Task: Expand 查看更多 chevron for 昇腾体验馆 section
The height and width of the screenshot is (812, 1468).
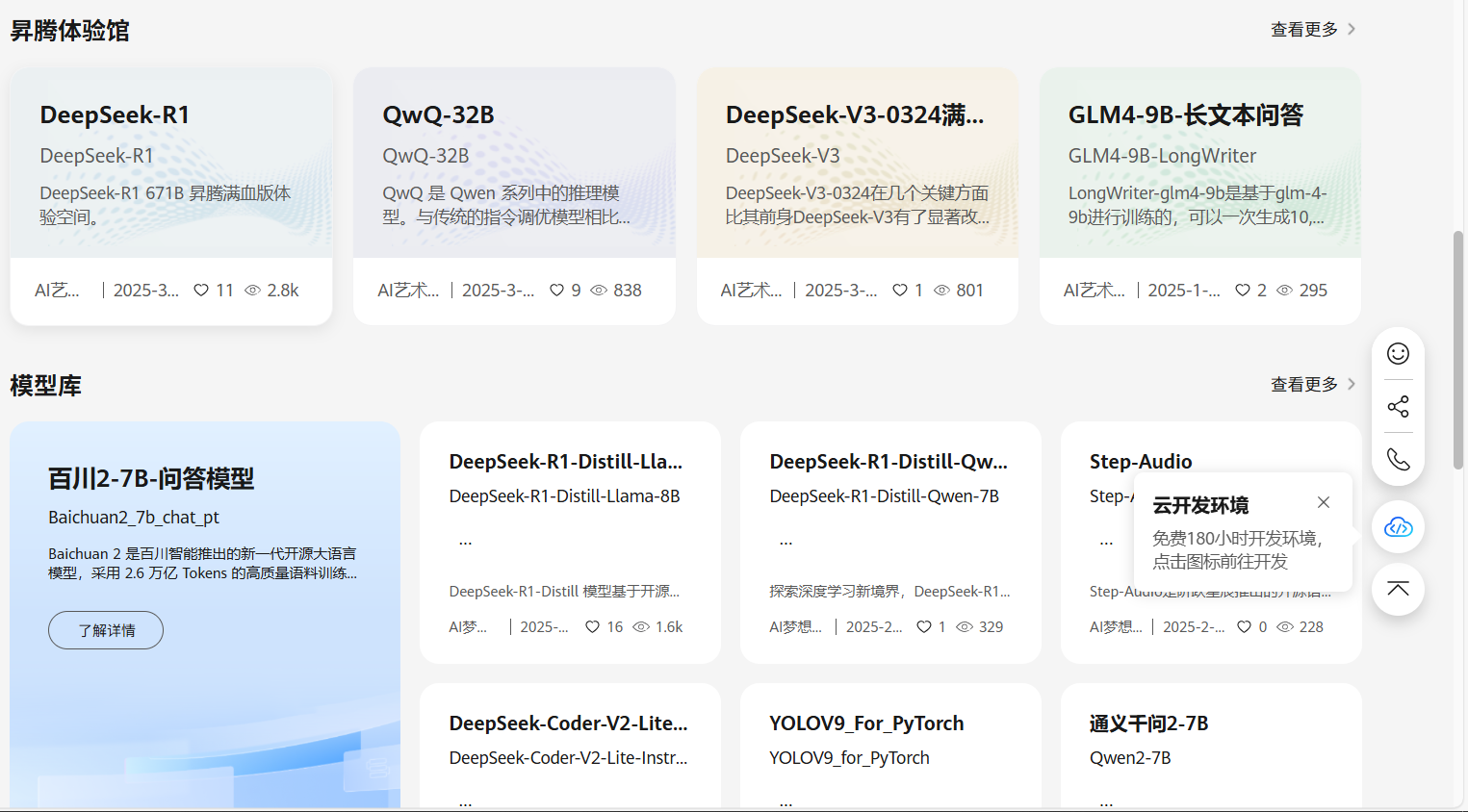Action: pos(1352,29)
